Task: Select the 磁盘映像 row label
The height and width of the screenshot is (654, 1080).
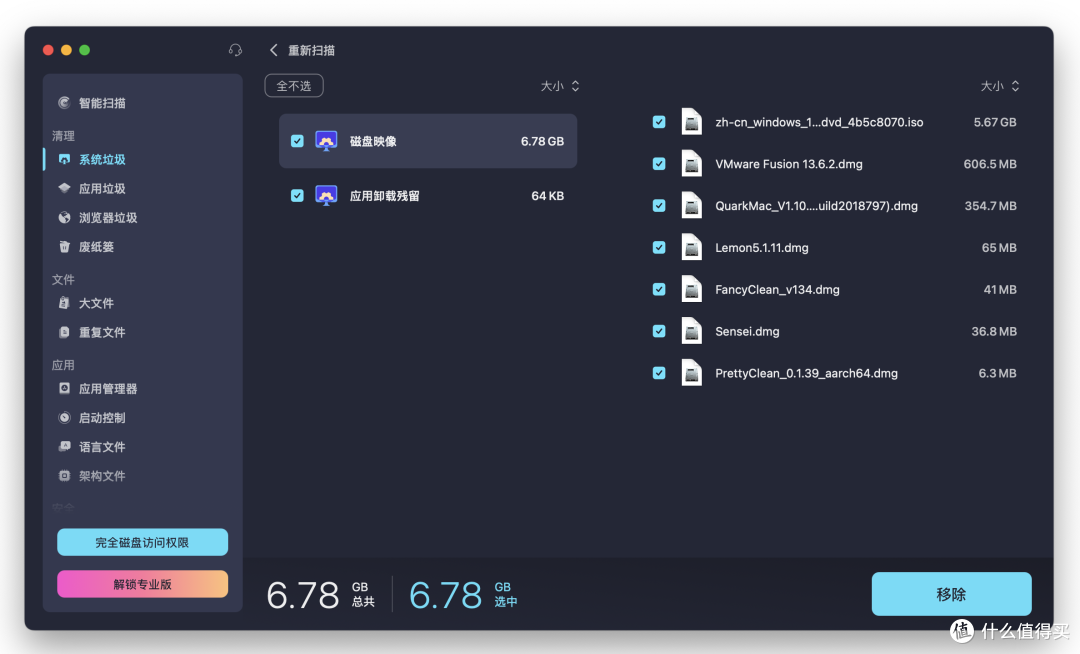Action: [x=373, y=141]
